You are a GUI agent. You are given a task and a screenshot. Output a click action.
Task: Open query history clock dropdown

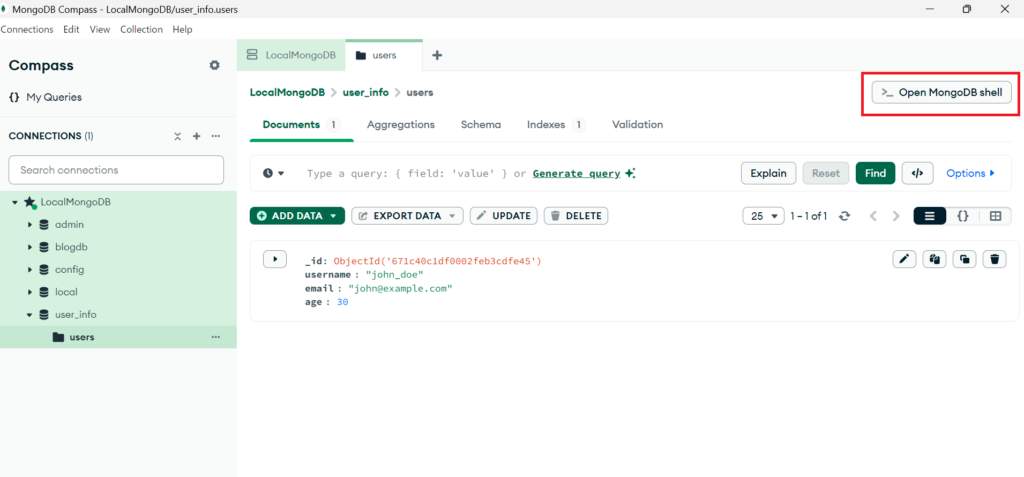click(274, 173)
